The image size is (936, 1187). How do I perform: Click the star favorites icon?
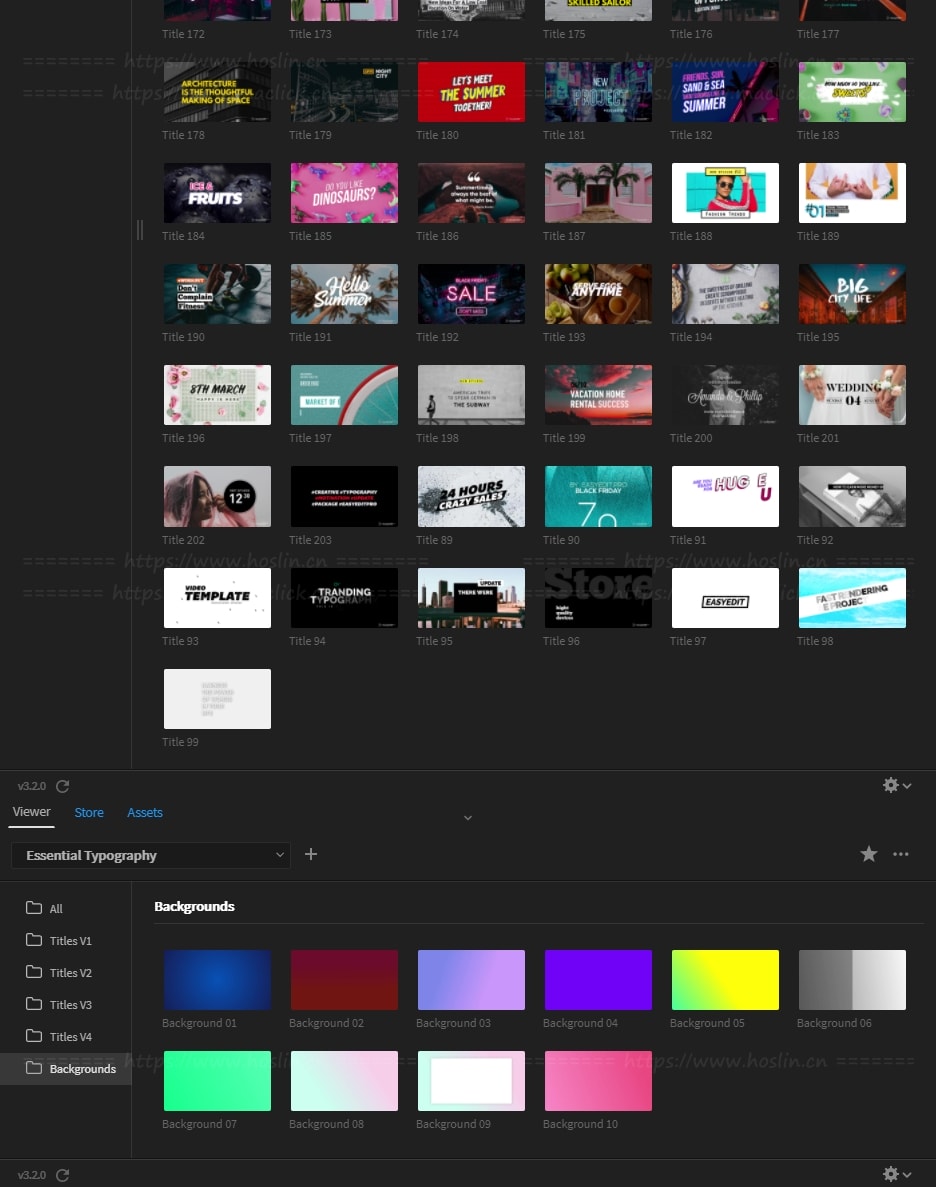pos(869,854)
